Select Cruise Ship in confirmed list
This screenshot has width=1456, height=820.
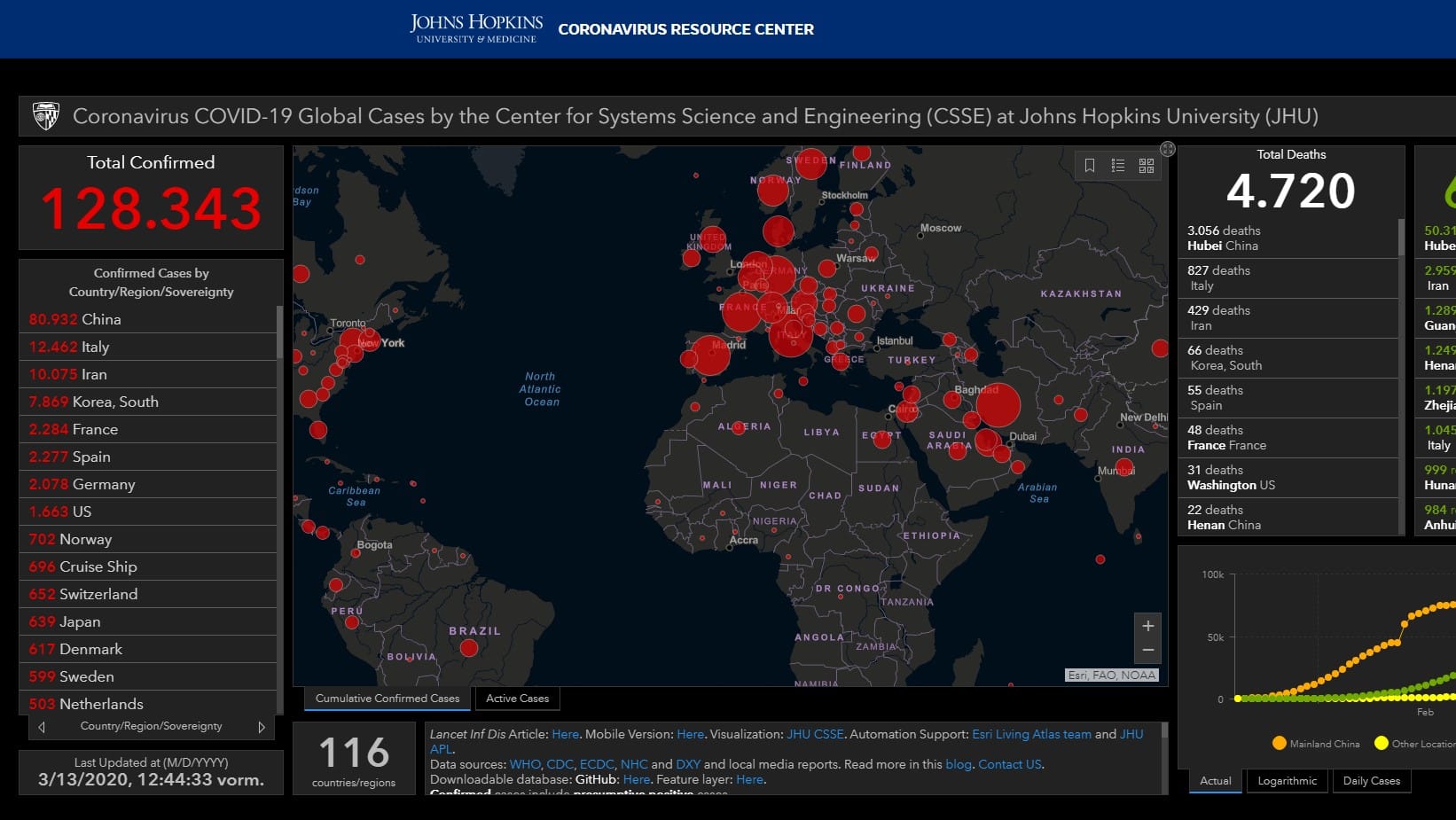[147, 566]
